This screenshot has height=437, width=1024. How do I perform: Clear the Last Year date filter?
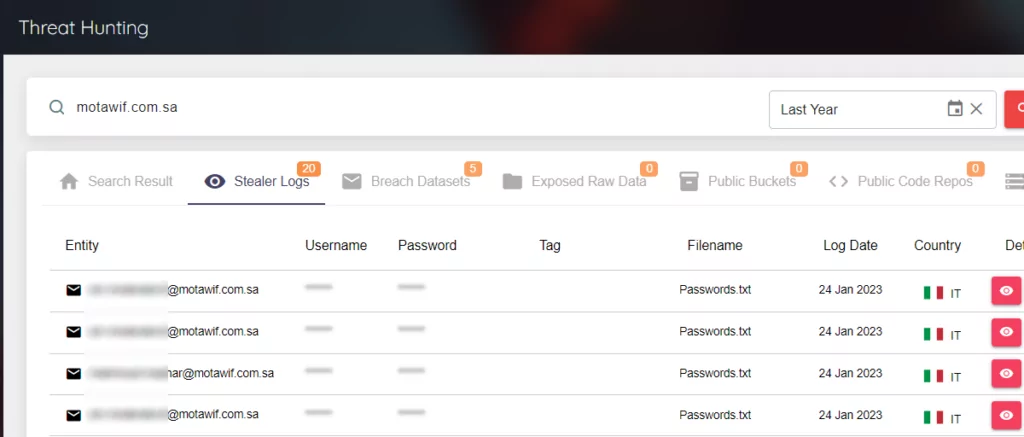(x=976, y=109)
